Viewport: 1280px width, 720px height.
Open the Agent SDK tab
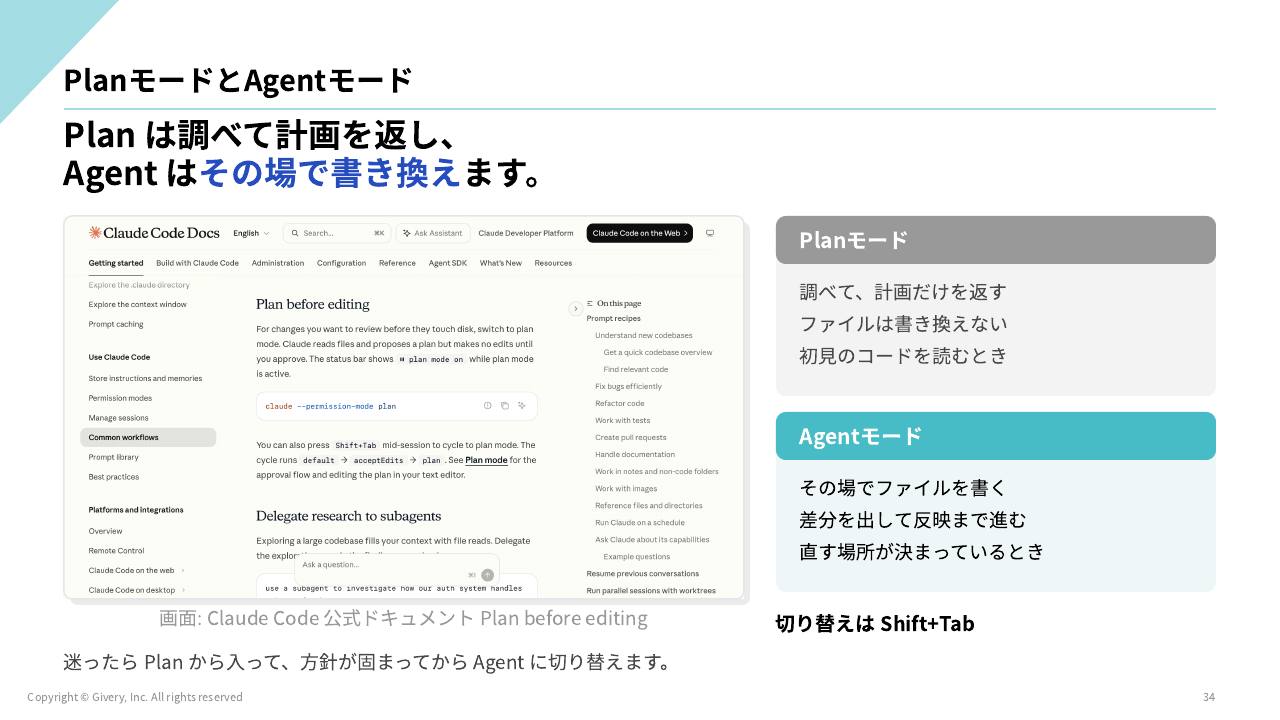point(448,263)
